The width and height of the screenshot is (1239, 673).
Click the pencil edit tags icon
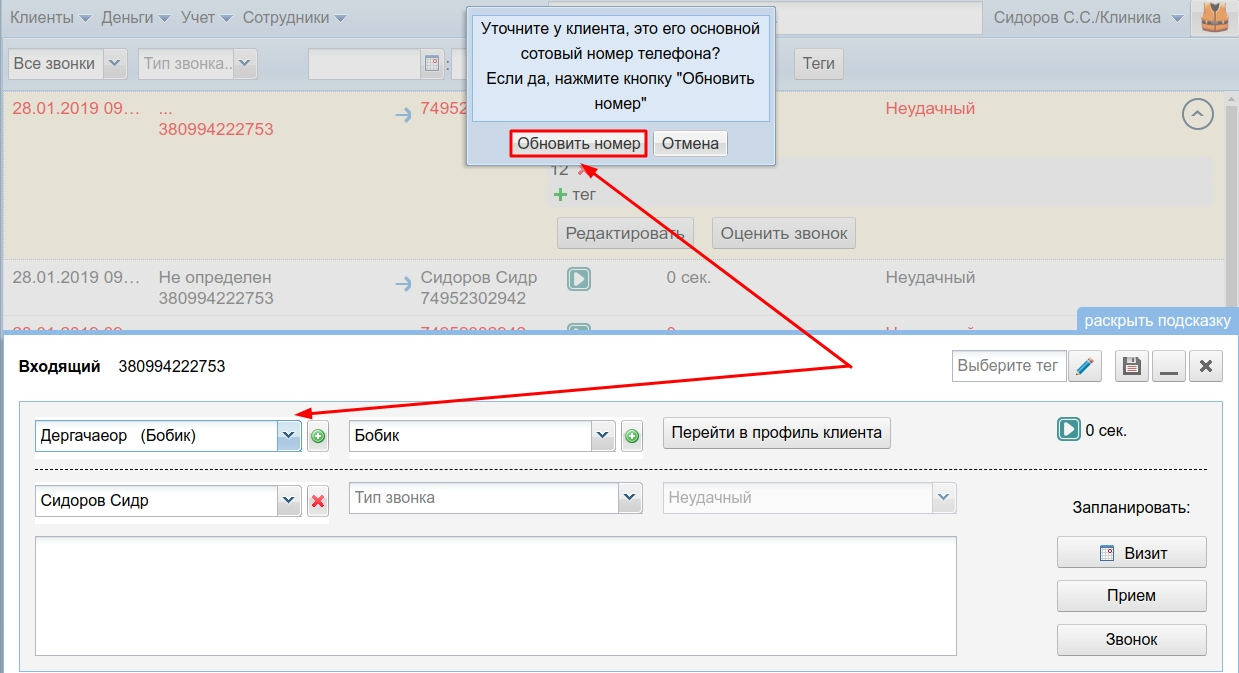pos(1084,366)
